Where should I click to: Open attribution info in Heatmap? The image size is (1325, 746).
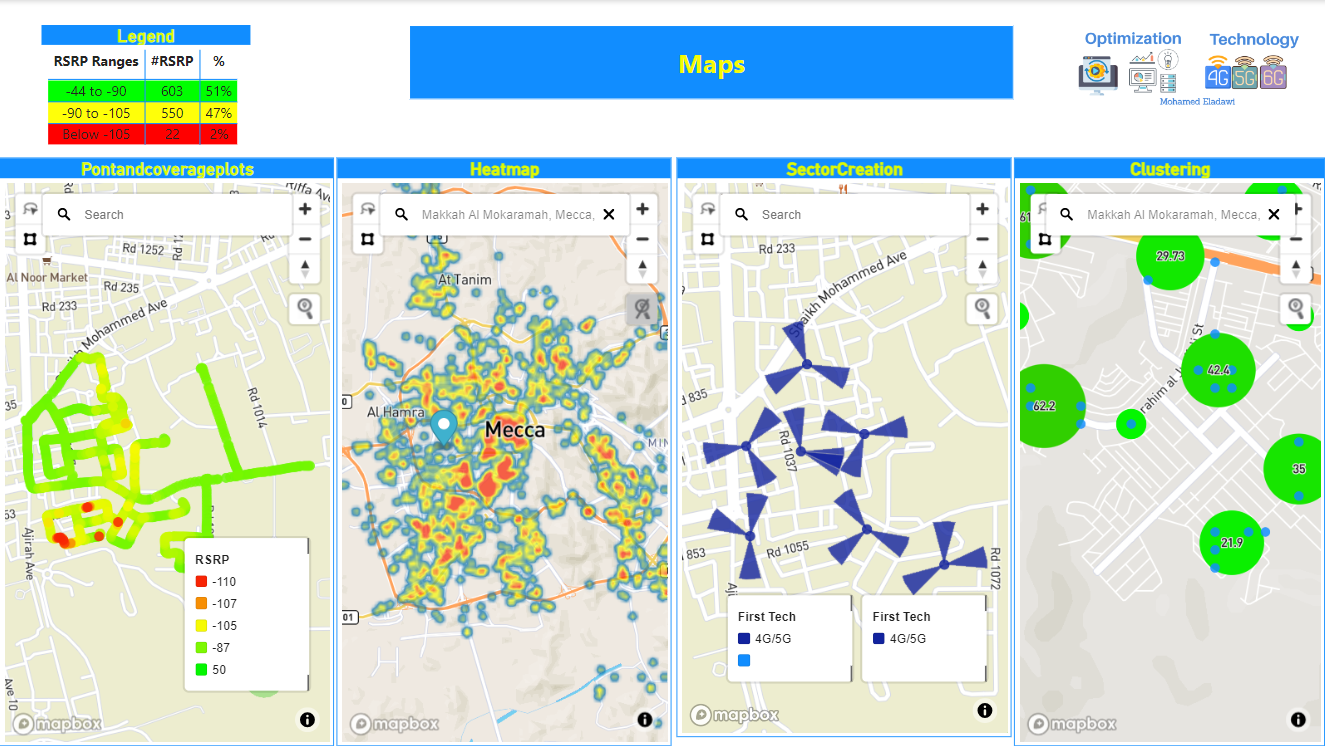click(645, 719)
